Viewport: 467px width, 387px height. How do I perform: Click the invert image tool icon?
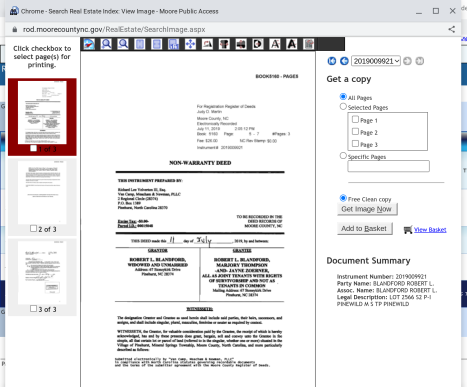pyautogui.click(x=258, y=44)
